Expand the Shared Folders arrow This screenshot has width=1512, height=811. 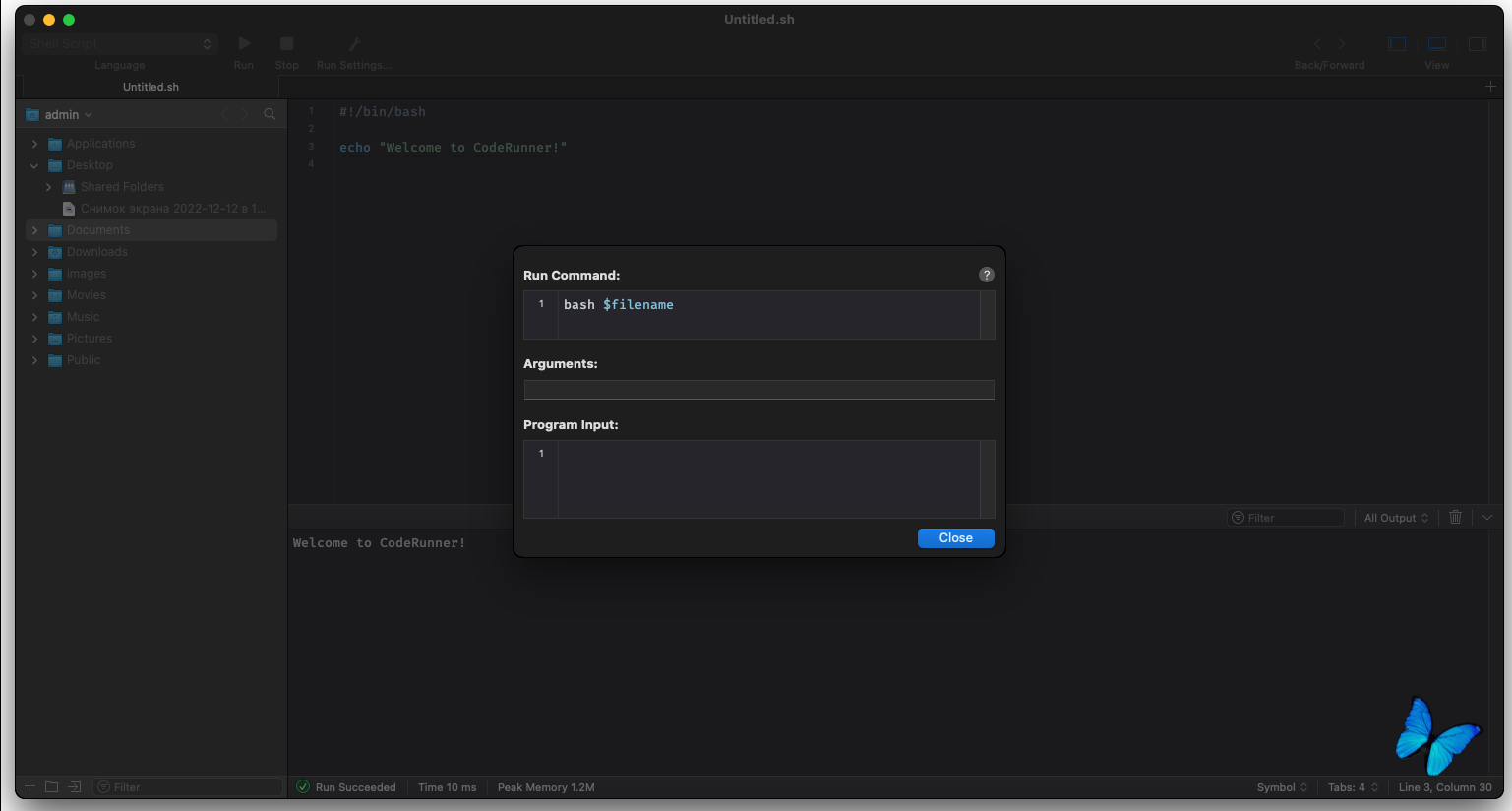[49, 187]
